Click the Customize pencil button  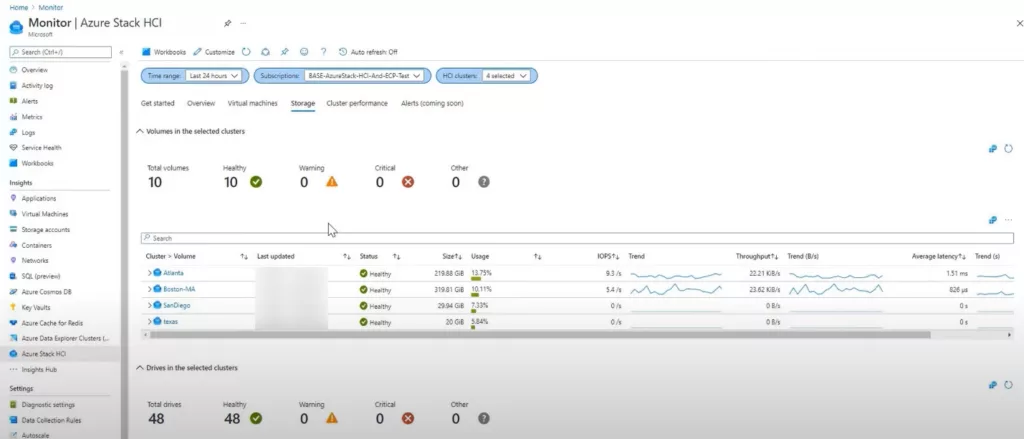pos(214,52)
